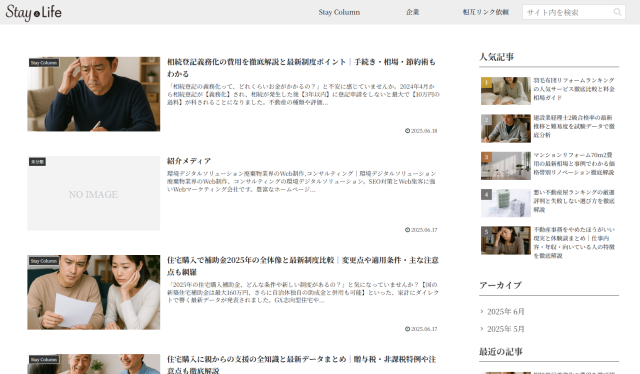
Task: Click the Stay Column badge on the worried man thumbnail
Action: [44, 62]
